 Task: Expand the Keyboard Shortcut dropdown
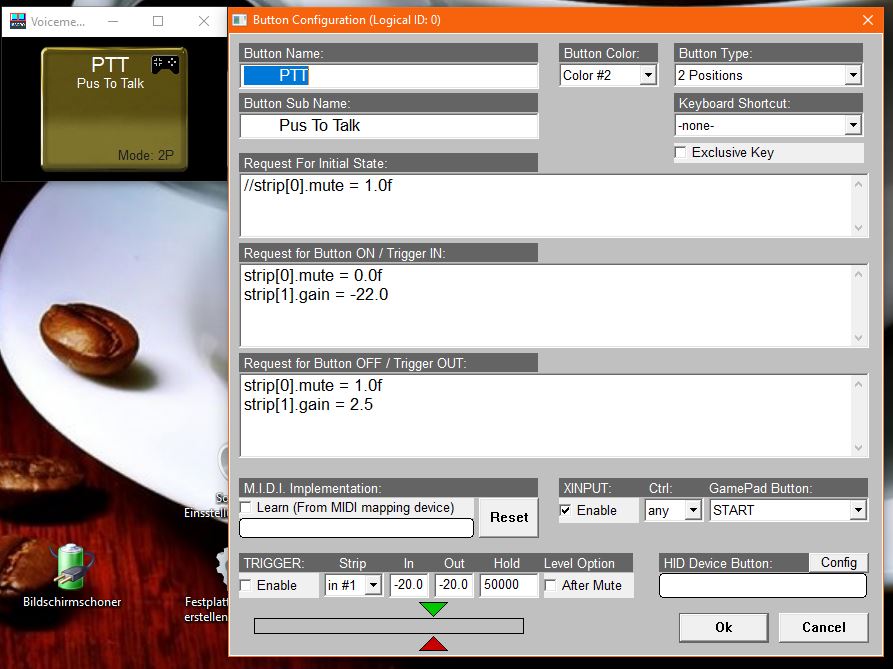pos(853,125)
